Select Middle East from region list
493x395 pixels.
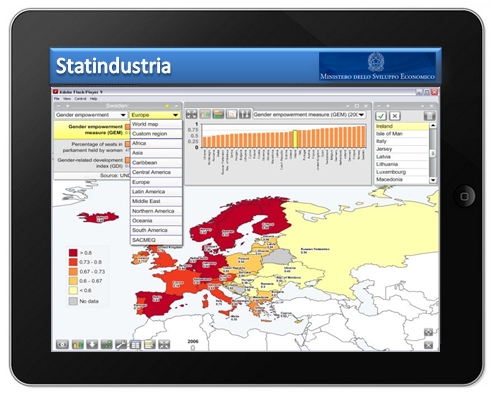[156, 201]
